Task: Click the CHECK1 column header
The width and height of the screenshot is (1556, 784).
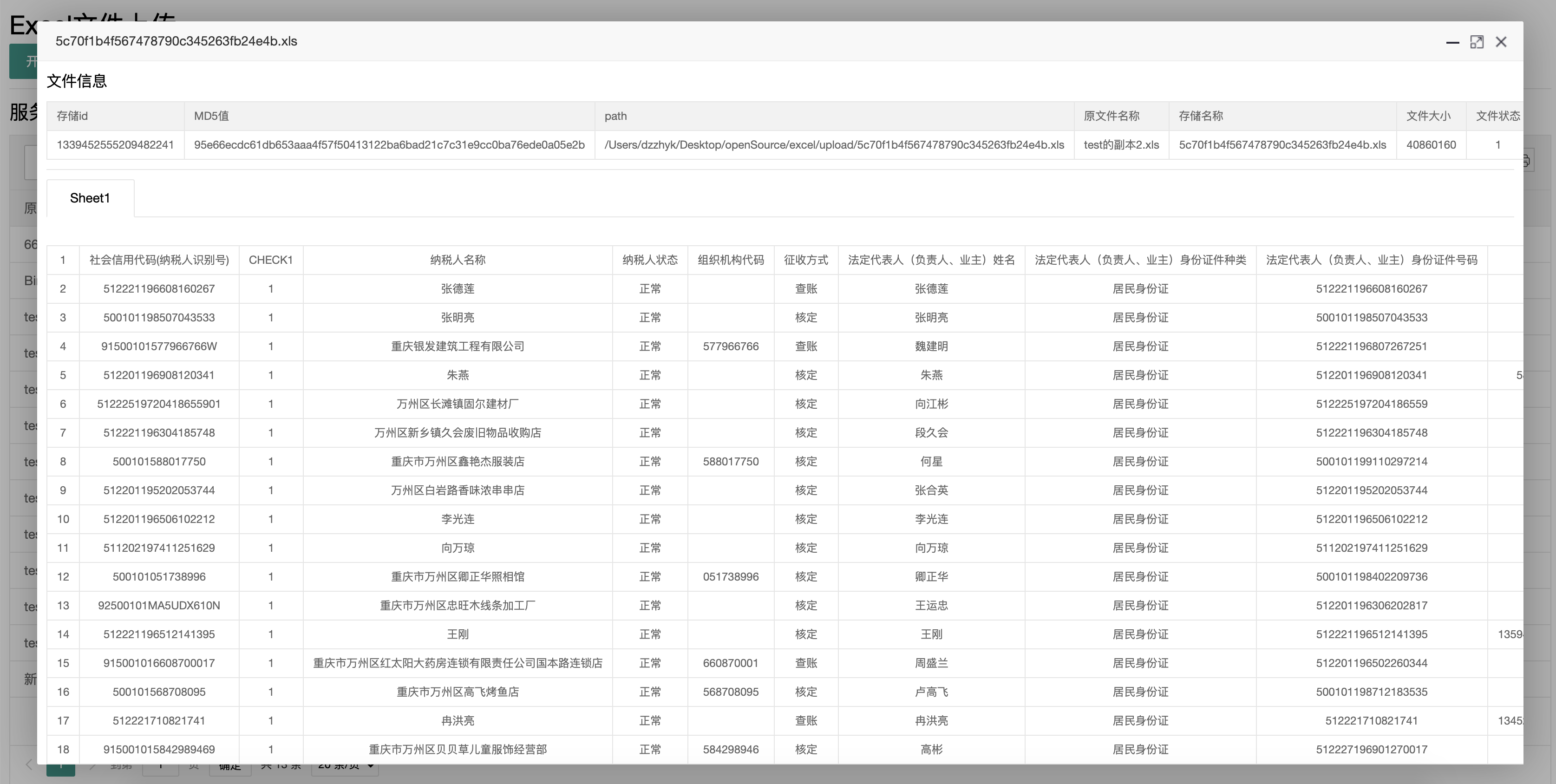Action: (271, 260)
